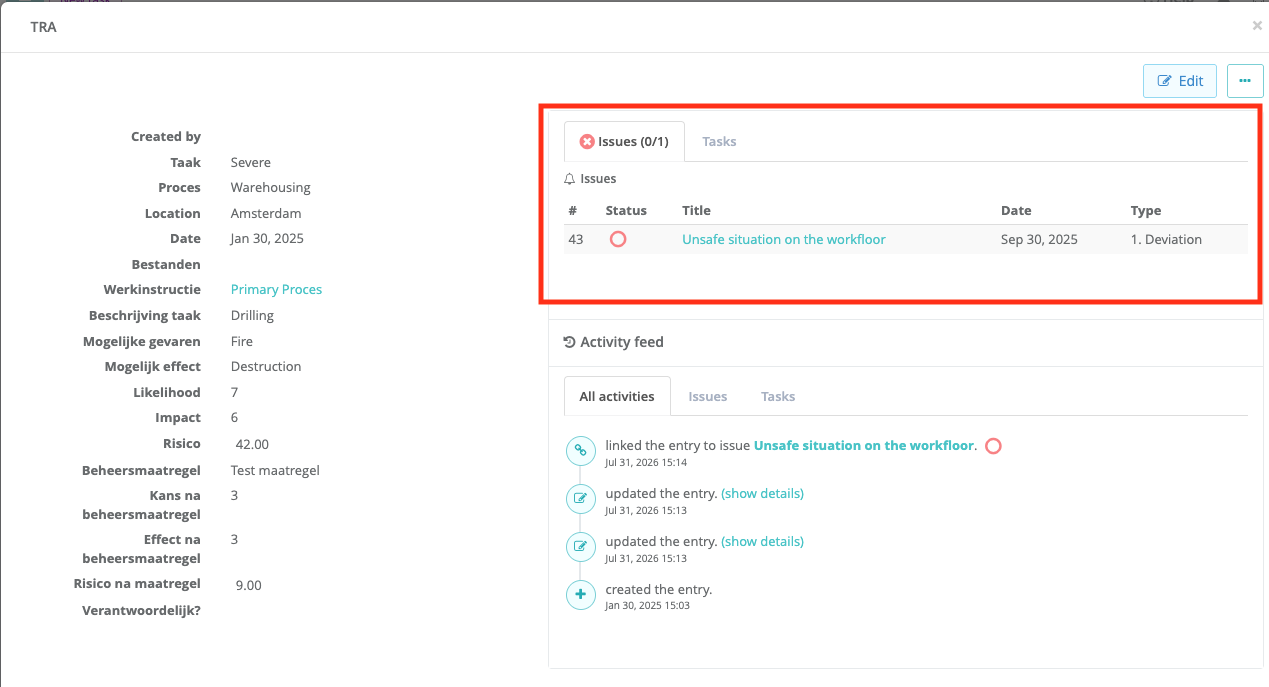Open the Primary Proces work instruction link
The height and width of the screenshot is (687, 1269).
(x=276, y=289)
